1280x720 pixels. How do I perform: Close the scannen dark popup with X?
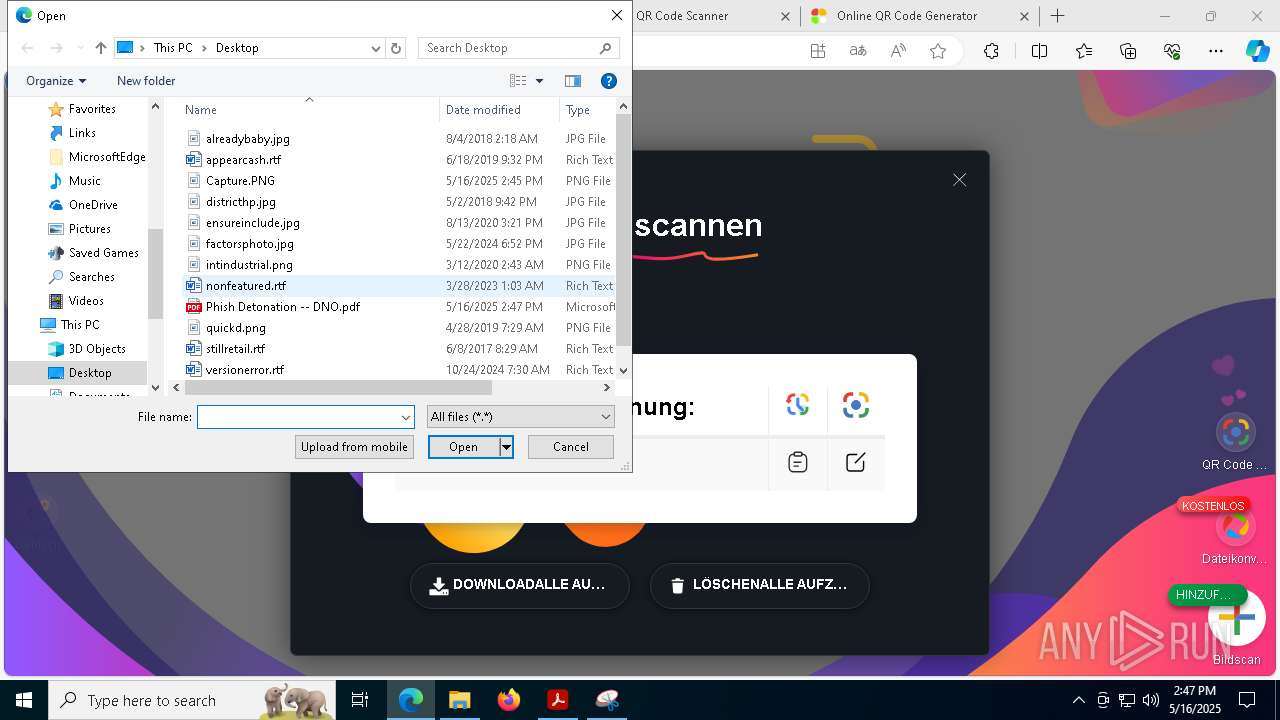point(960,180)
